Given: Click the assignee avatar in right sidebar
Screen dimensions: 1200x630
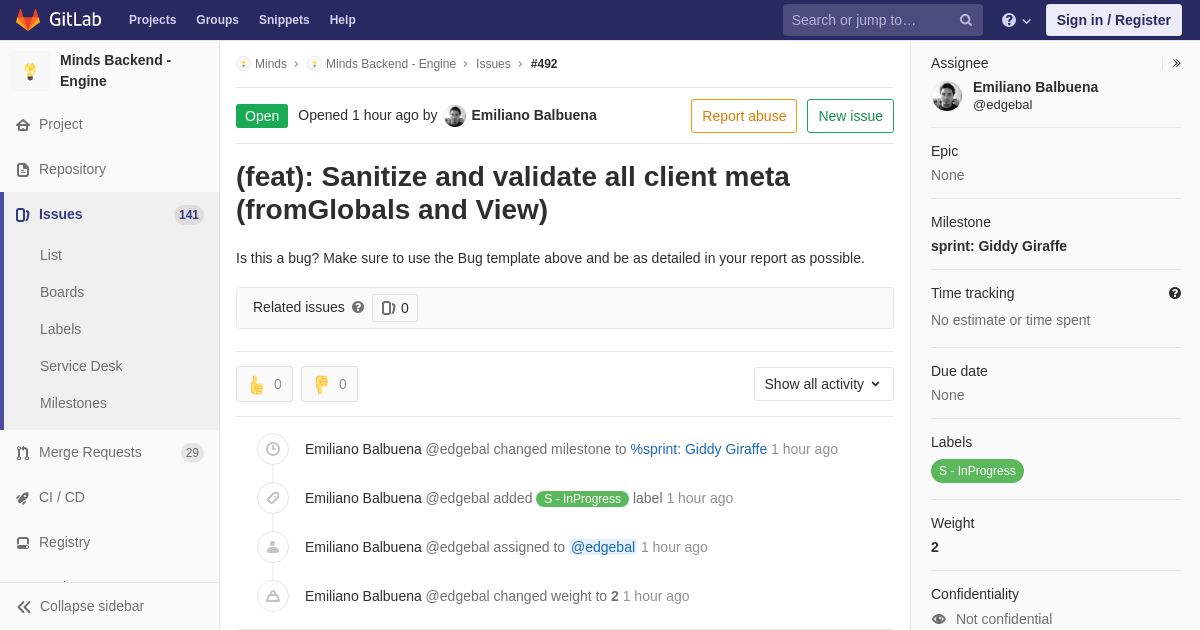Looking at the screenshot, I should (x=947, y=96).
